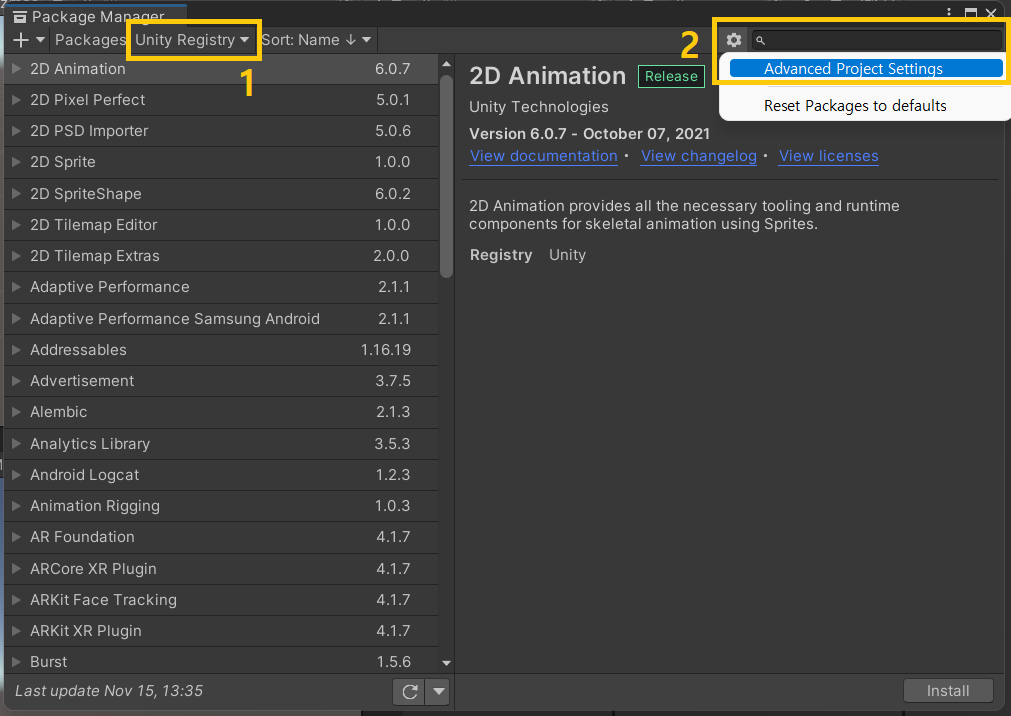Click version text 'Version 6.0.7 - October 07, 2021'
Viewport: 1011px width, 716px height.
589,134
